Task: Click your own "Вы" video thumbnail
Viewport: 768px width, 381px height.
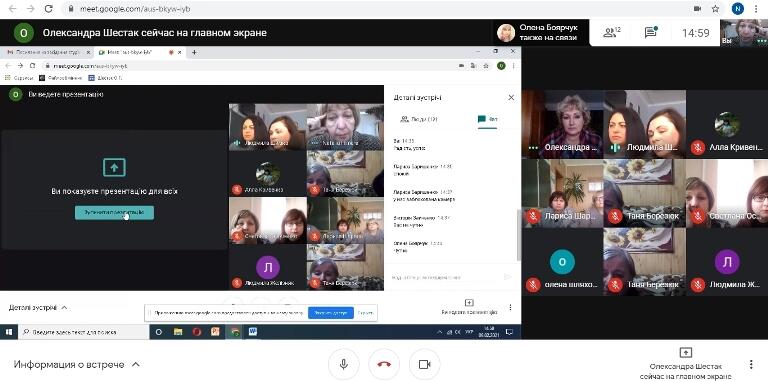Action: click(744, 33)
